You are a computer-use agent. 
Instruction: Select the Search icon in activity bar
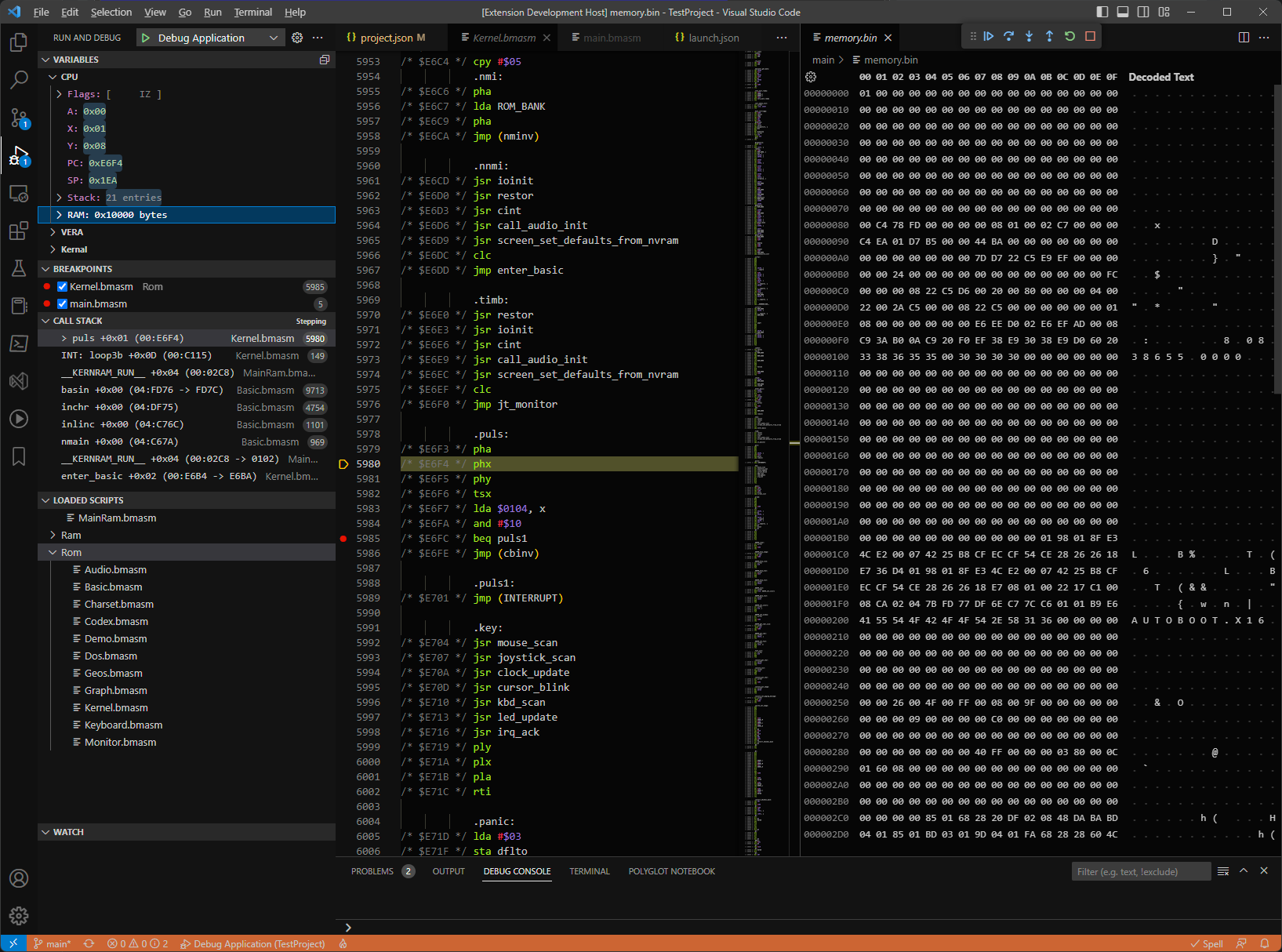[19, 79]
